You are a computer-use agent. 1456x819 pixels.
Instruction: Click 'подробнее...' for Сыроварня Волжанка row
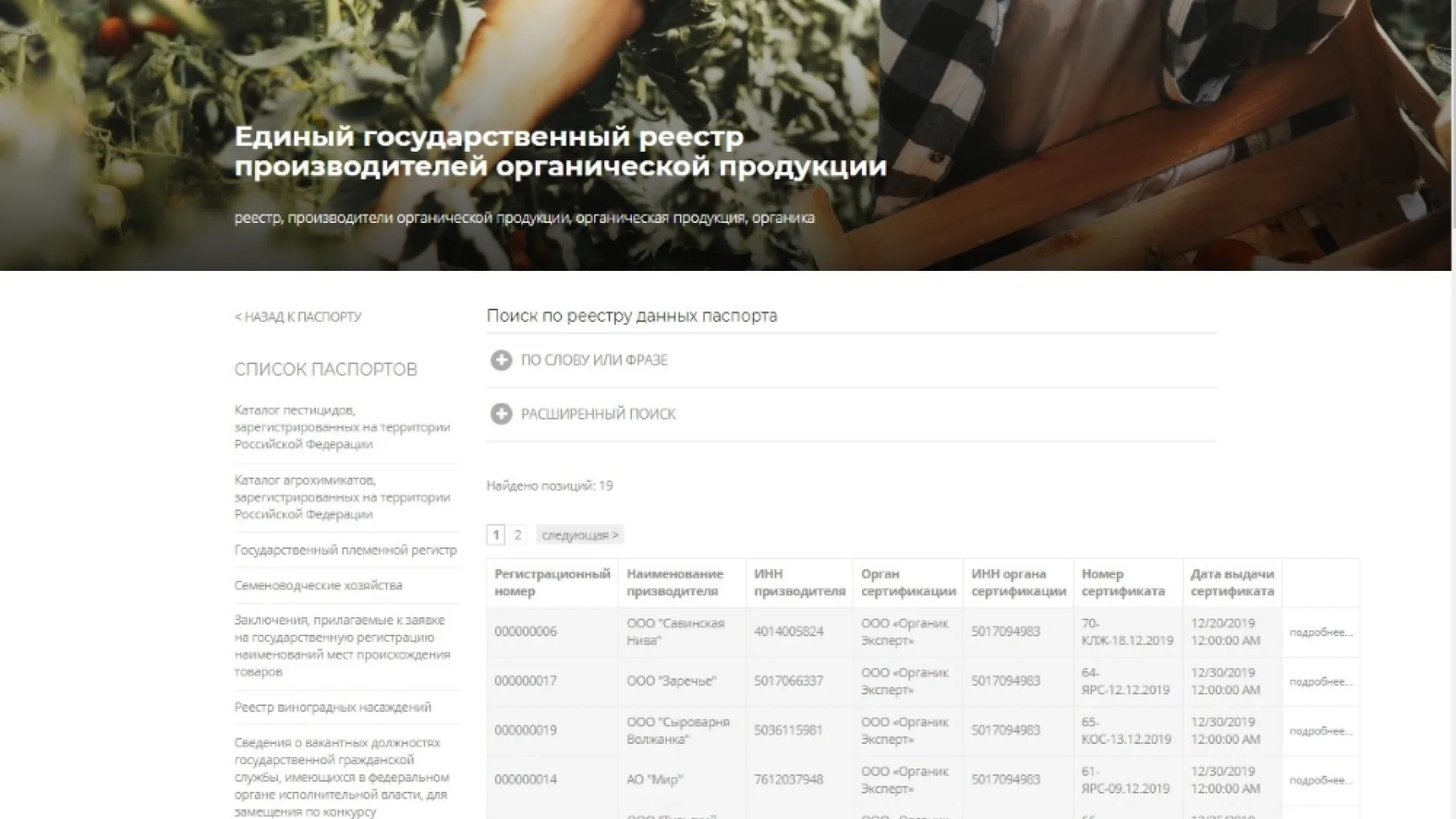1320,732
